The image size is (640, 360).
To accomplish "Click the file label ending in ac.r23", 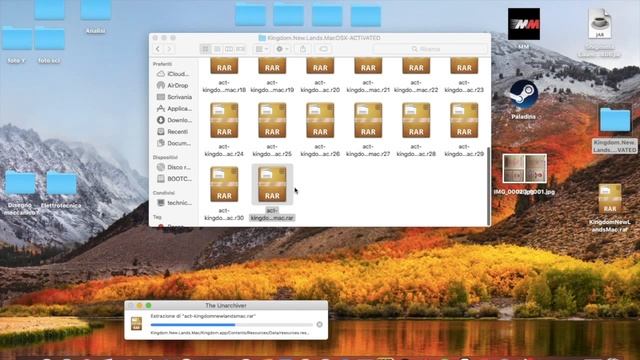I will [x=464, y=86].
